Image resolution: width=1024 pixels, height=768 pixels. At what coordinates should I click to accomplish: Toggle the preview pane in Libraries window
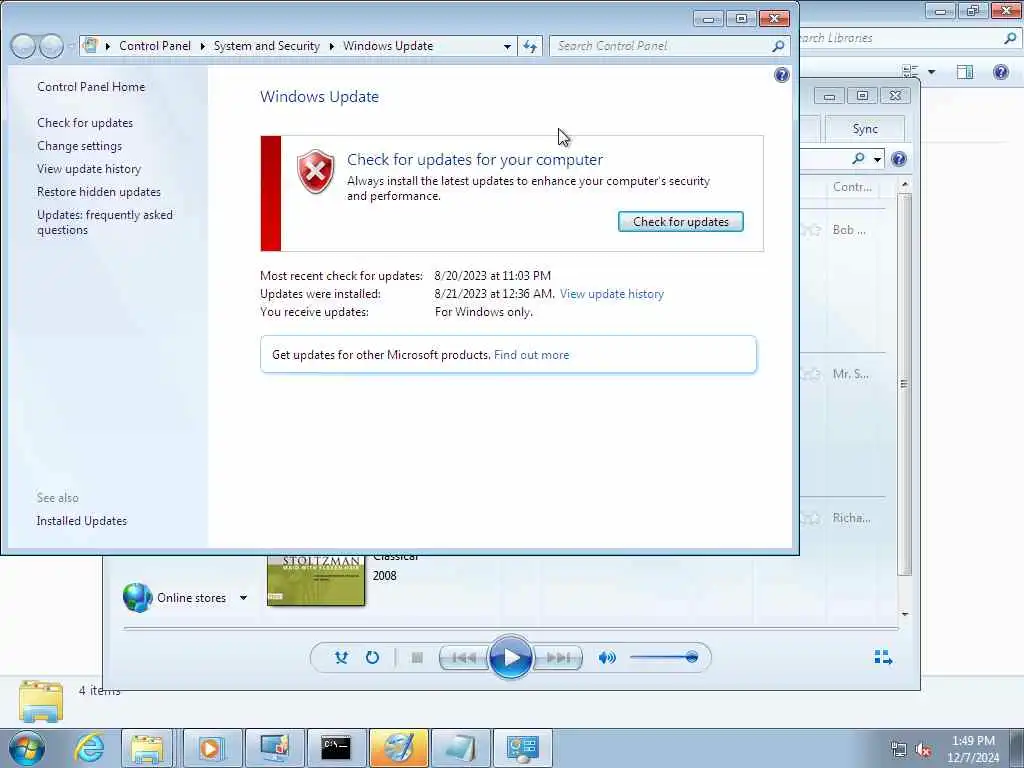(965, 72)
